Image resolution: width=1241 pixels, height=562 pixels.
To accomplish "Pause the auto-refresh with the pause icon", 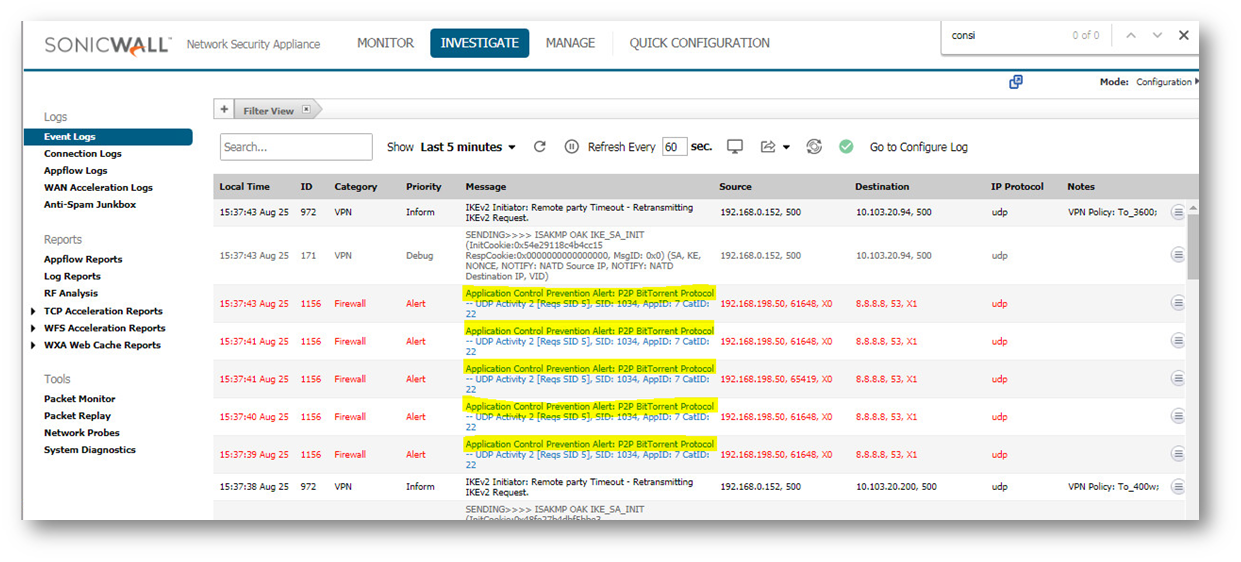I will point(572,147).
